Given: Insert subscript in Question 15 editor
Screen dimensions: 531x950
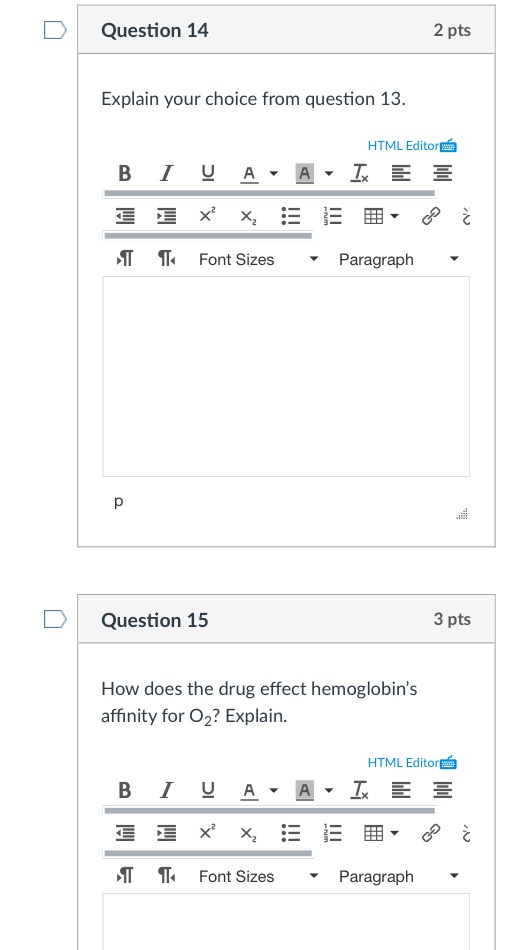Looking at the screenshot, I should pos(248,834).
